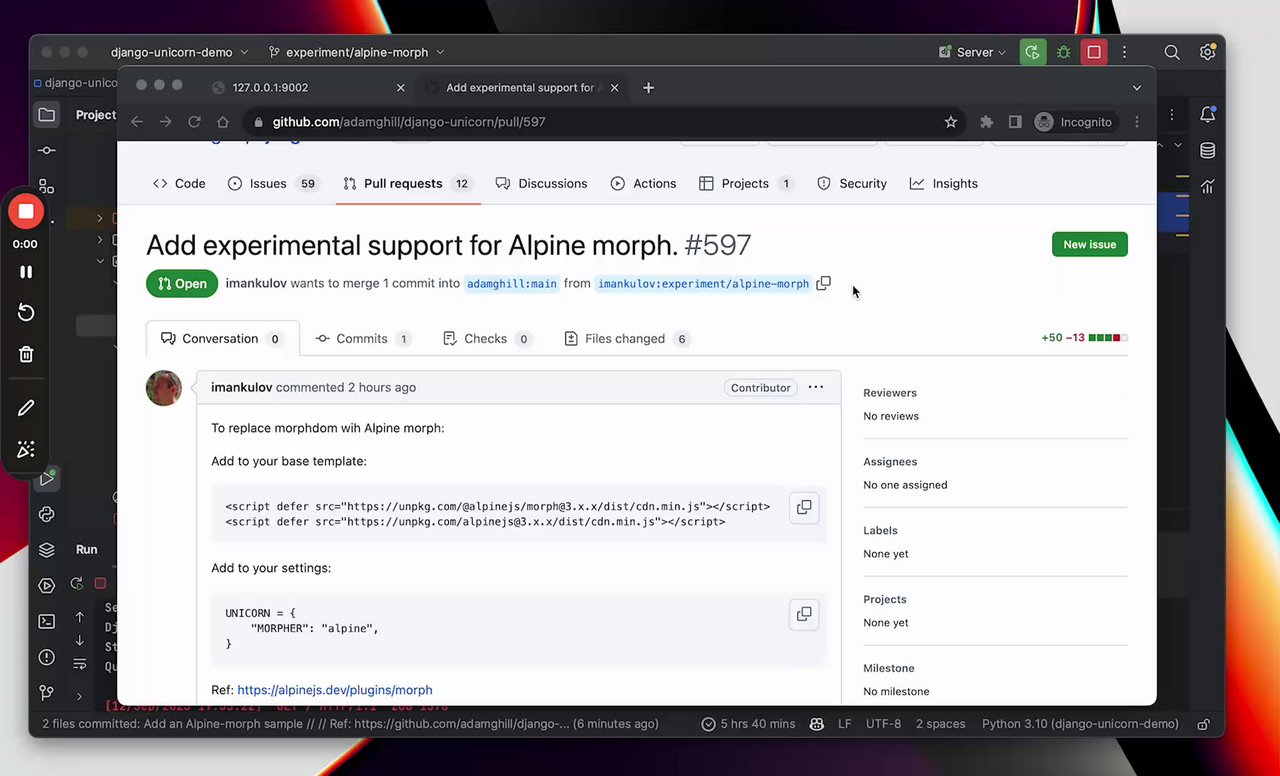Click the green New issue button

pos(1089,245)
